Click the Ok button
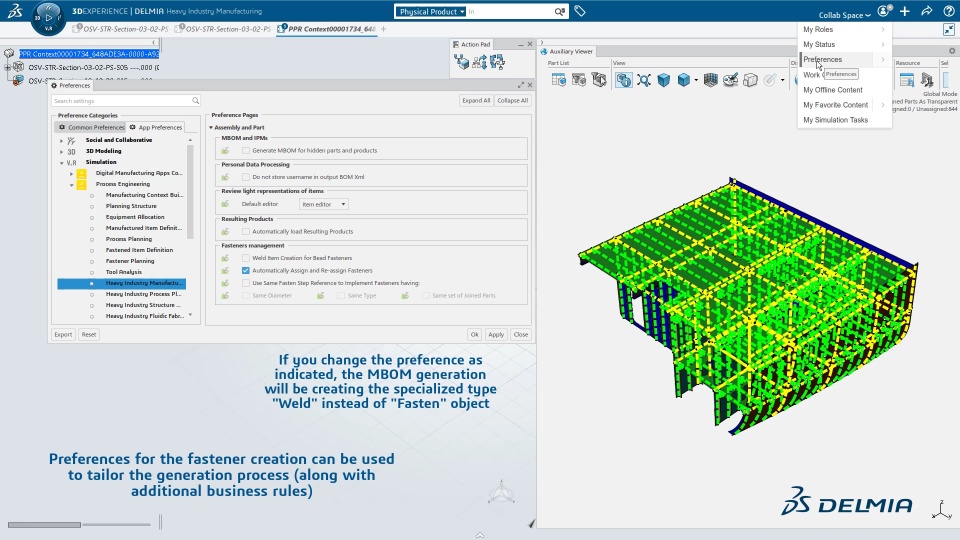The image size is (960, 540). tap(474, 334)
